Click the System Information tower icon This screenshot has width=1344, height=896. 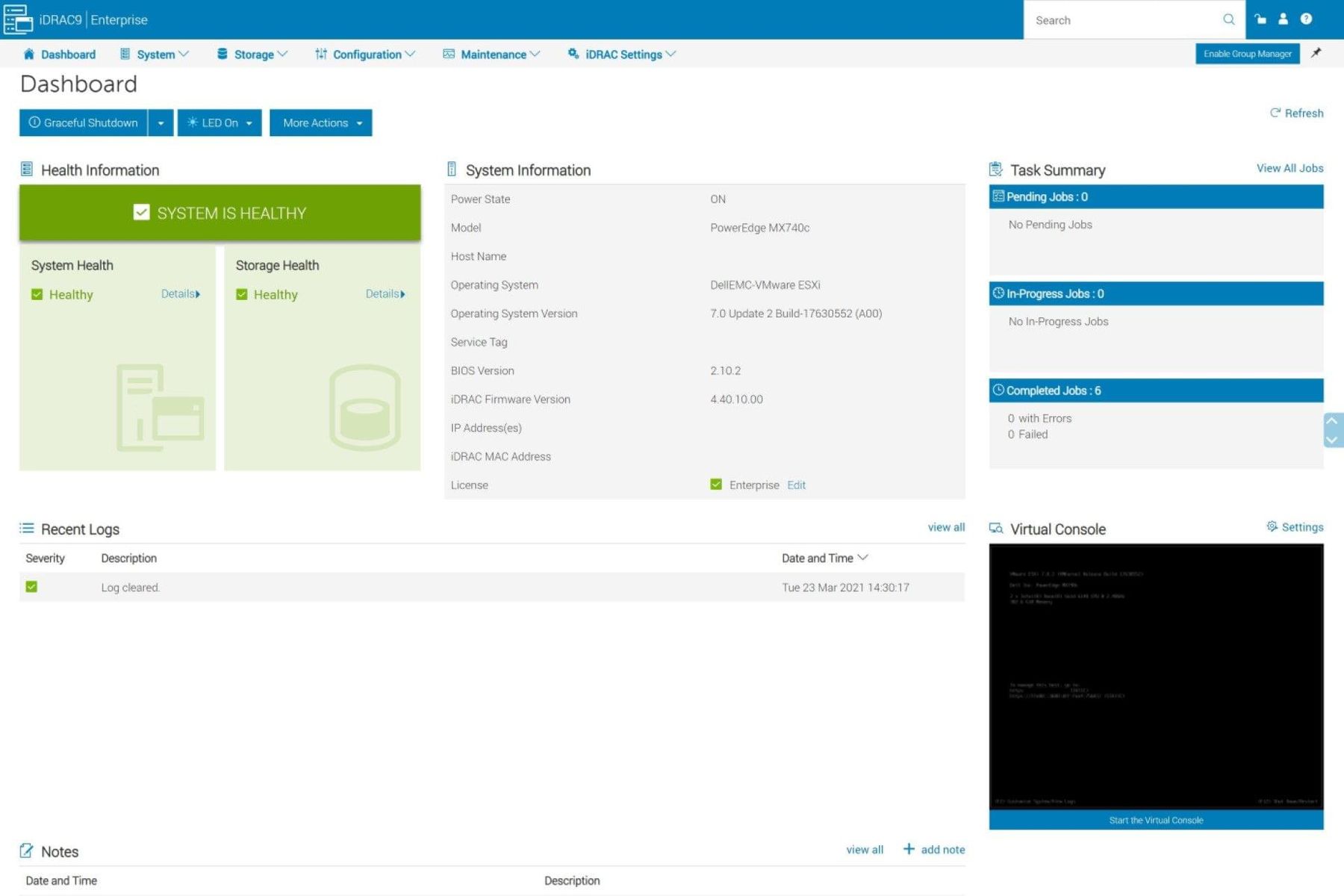click(452, 169)
